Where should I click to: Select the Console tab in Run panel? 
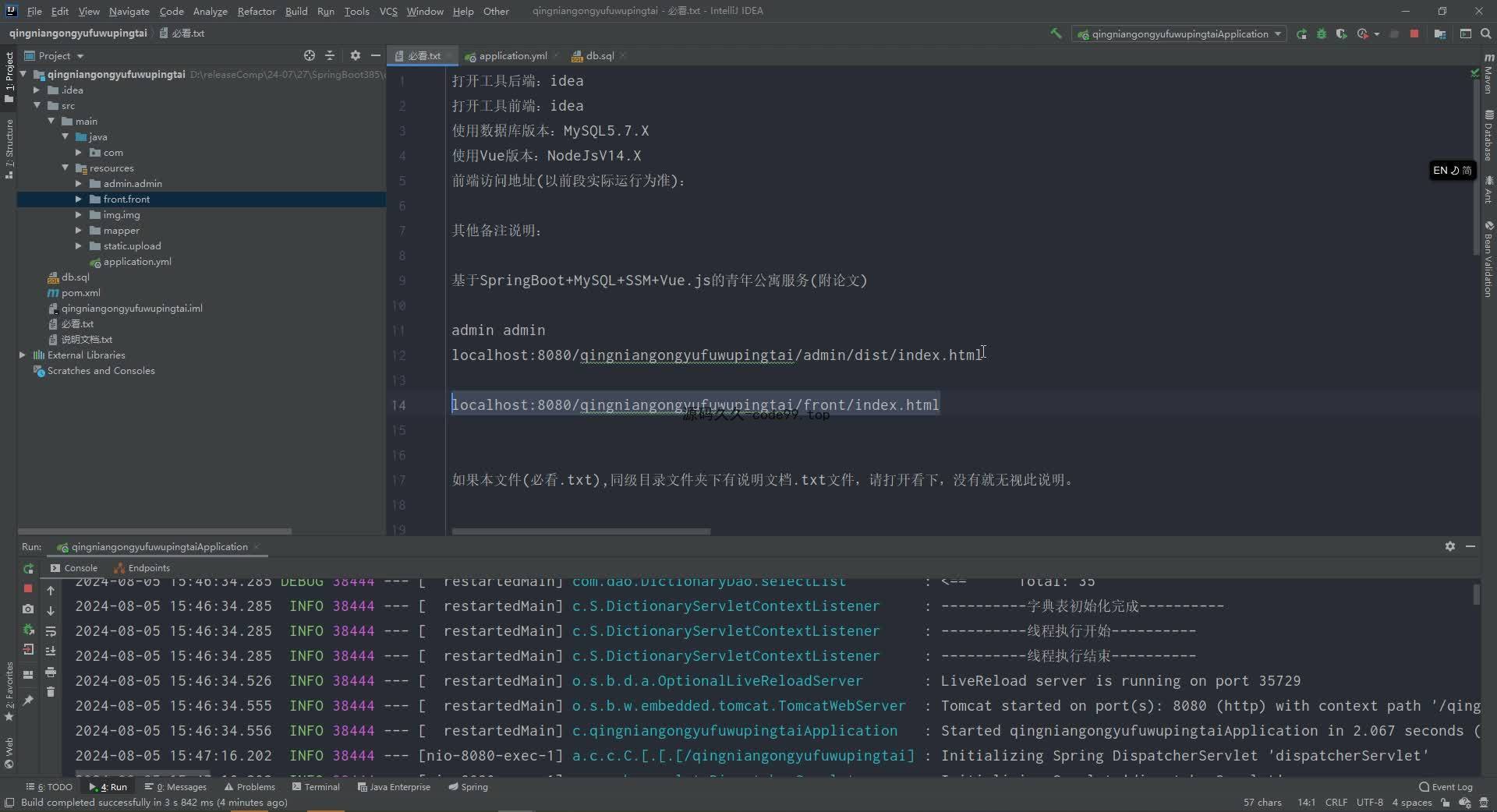73,568
